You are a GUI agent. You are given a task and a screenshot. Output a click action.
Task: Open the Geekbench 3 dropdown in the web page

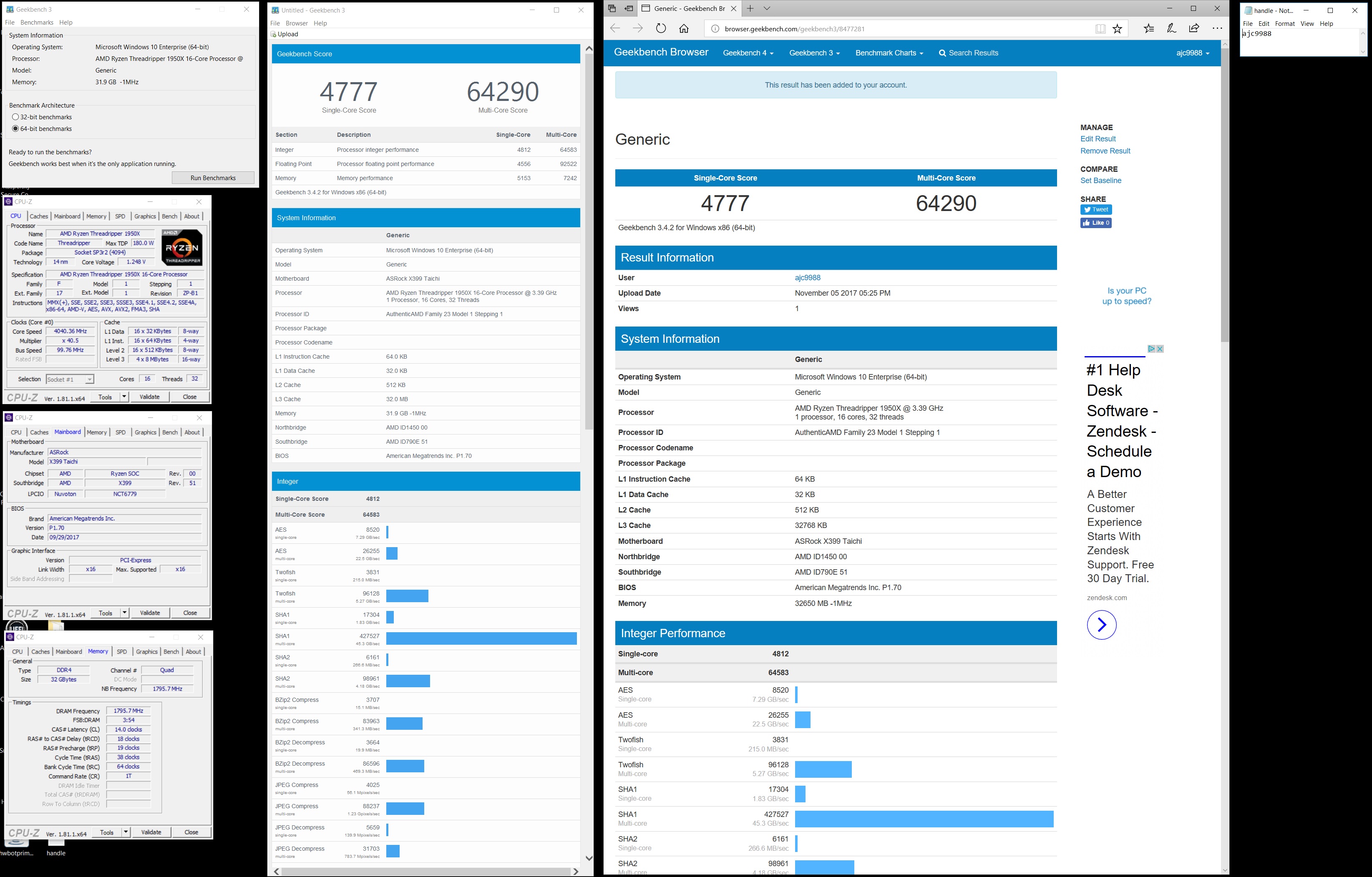point(814,53)
